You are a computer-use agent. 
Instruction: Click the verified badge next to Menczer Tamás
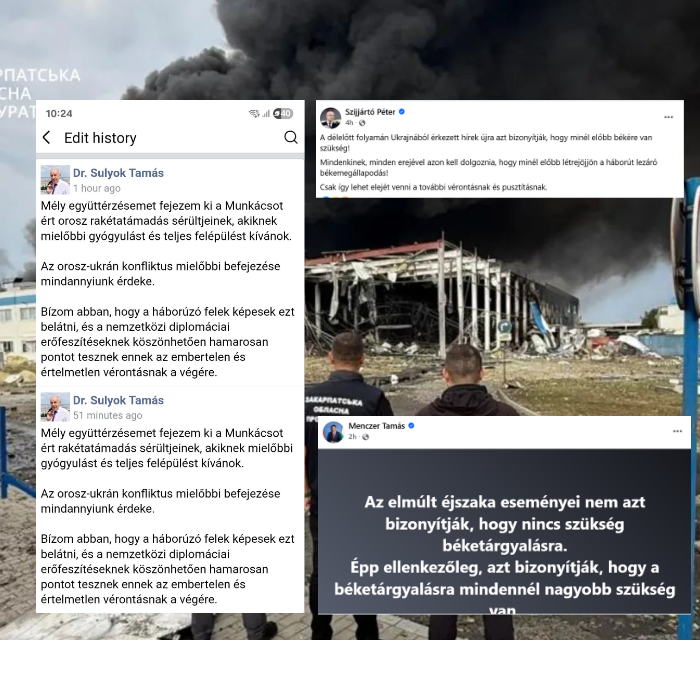411,426
